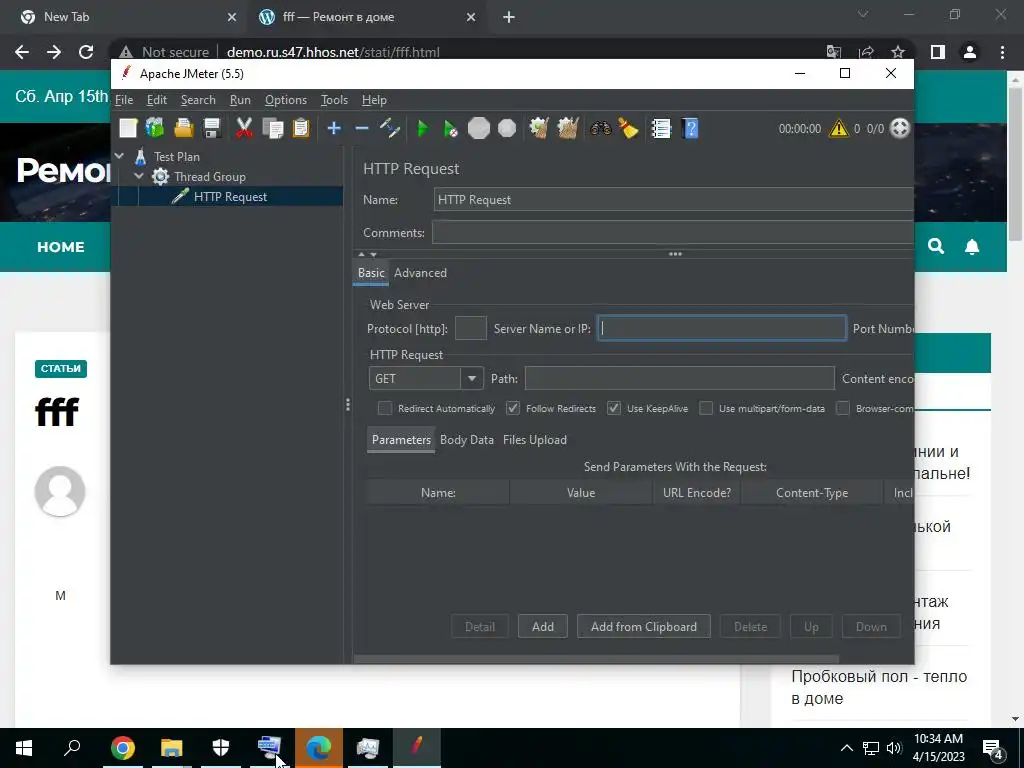Open Help with the blue question icon

click(x=690, y=129)
